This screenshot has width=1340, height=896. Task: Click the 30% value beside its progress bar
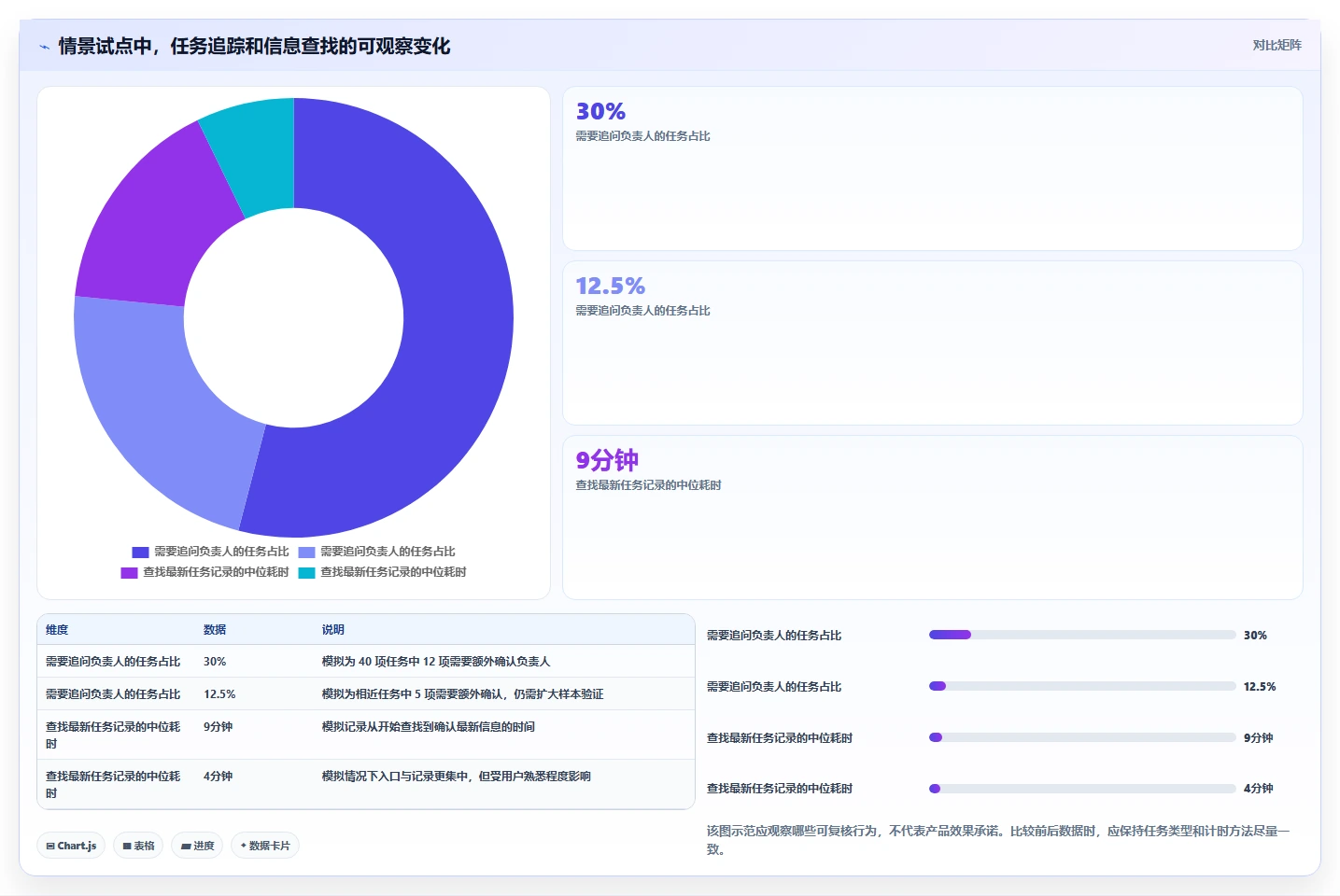[x=1255, y=636]
